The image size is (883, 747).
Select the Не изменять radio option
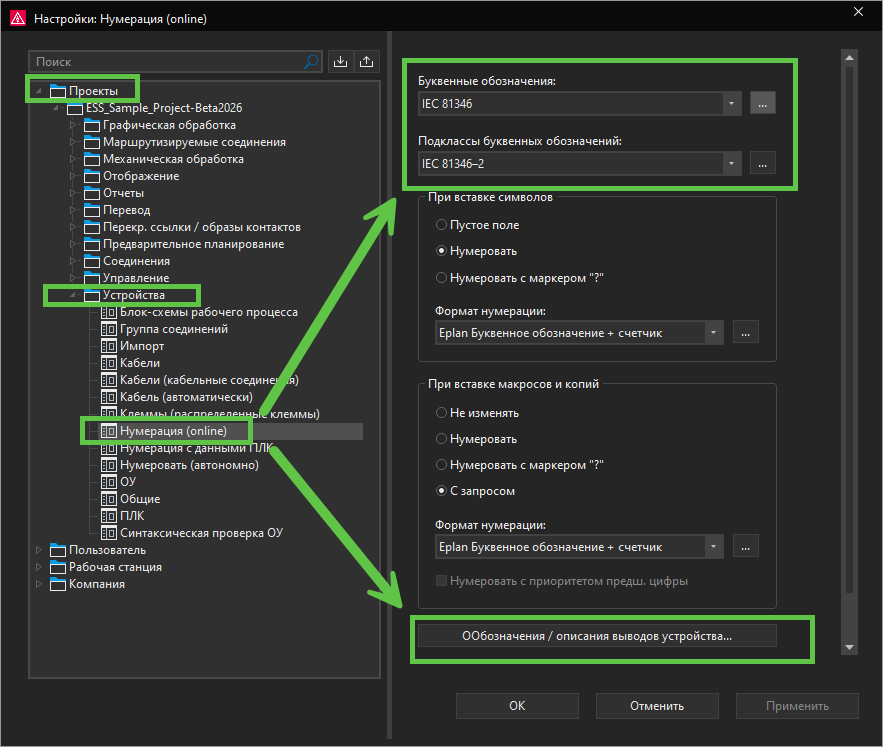click(442, 413)
